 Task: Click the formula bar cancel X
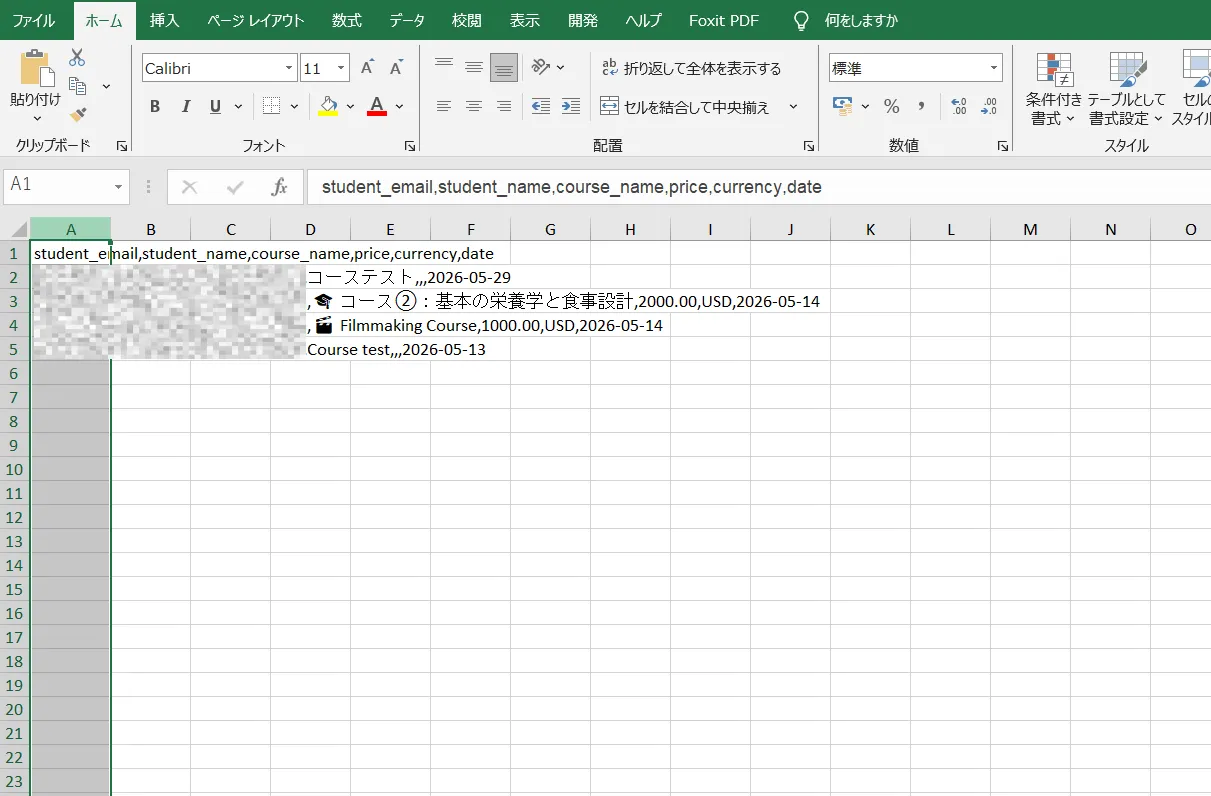(x=190, y=187)
